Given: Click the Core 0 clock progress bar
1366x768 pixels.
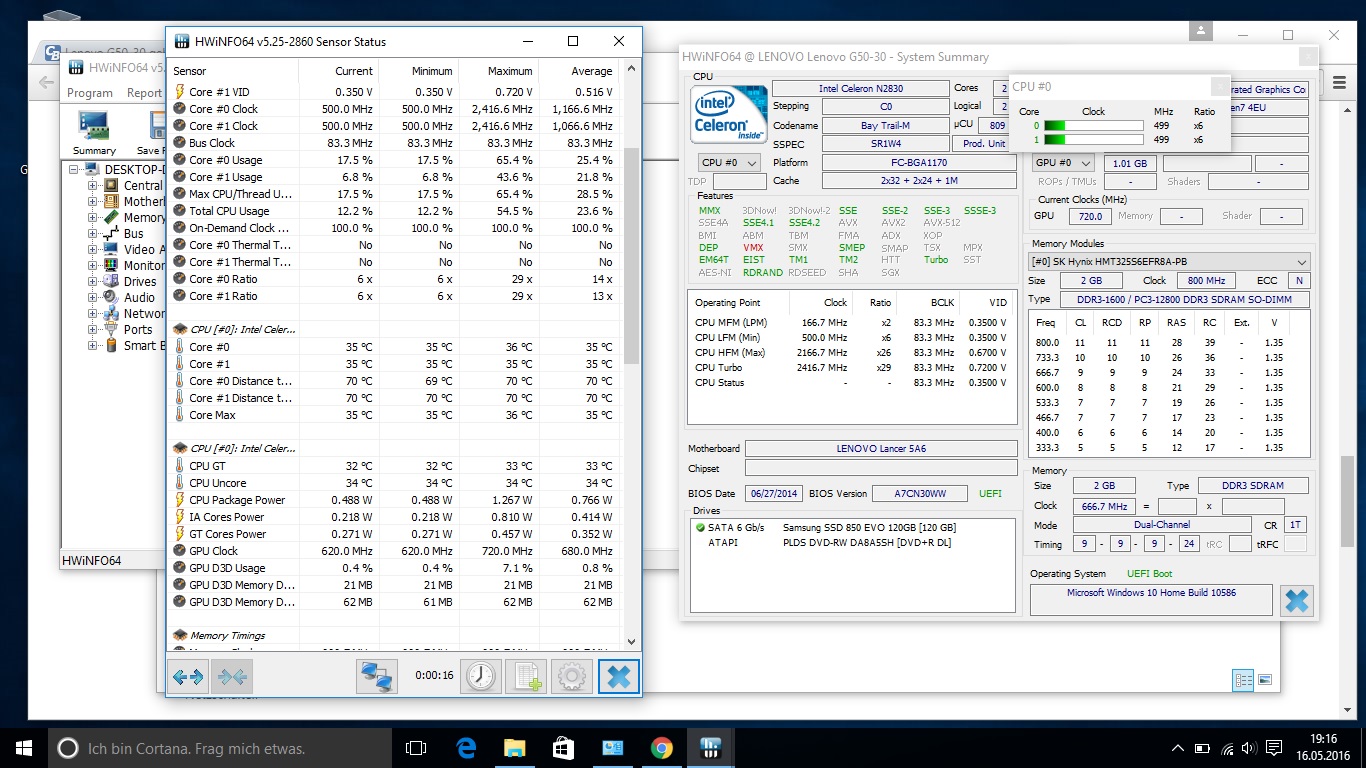Looking at the screenshot, I should 1093,126.
